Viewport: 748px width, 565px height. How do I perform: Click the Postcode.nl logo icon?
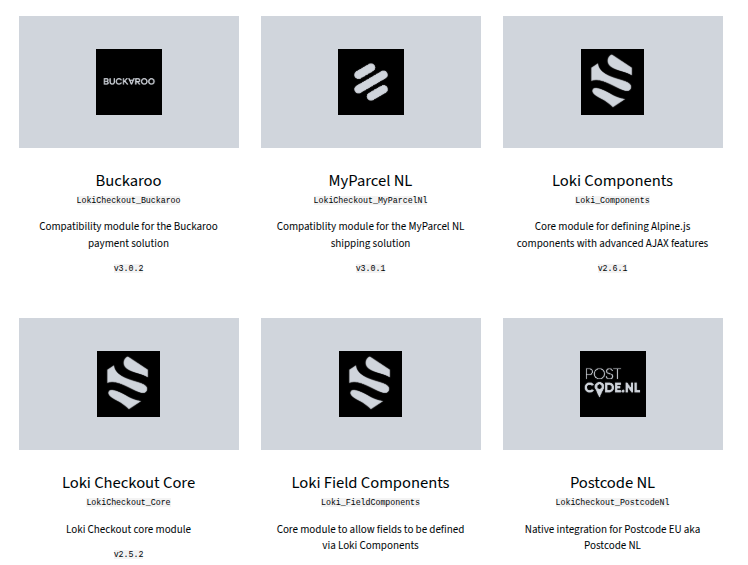pyautogui.click(x=613, y=384)
